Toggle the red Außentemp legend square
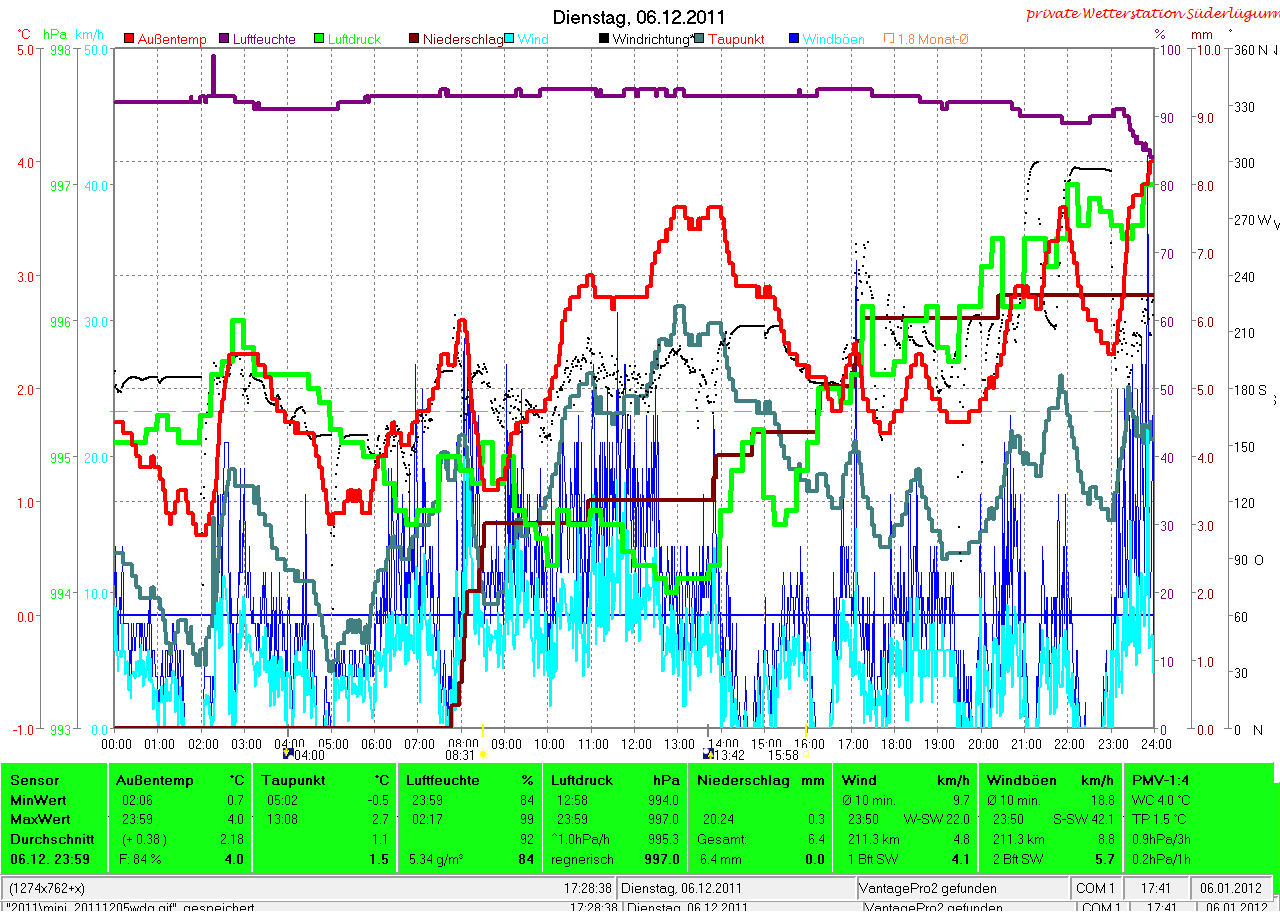The width and height of the screenshot is (1280, 912). [x=129, y=39]
